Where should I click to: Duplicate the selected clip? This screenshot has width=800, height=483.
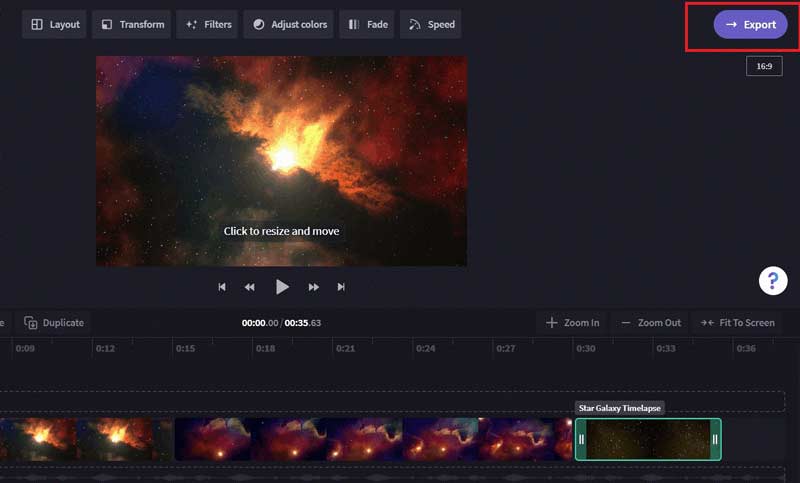click(x=54, y=323)
